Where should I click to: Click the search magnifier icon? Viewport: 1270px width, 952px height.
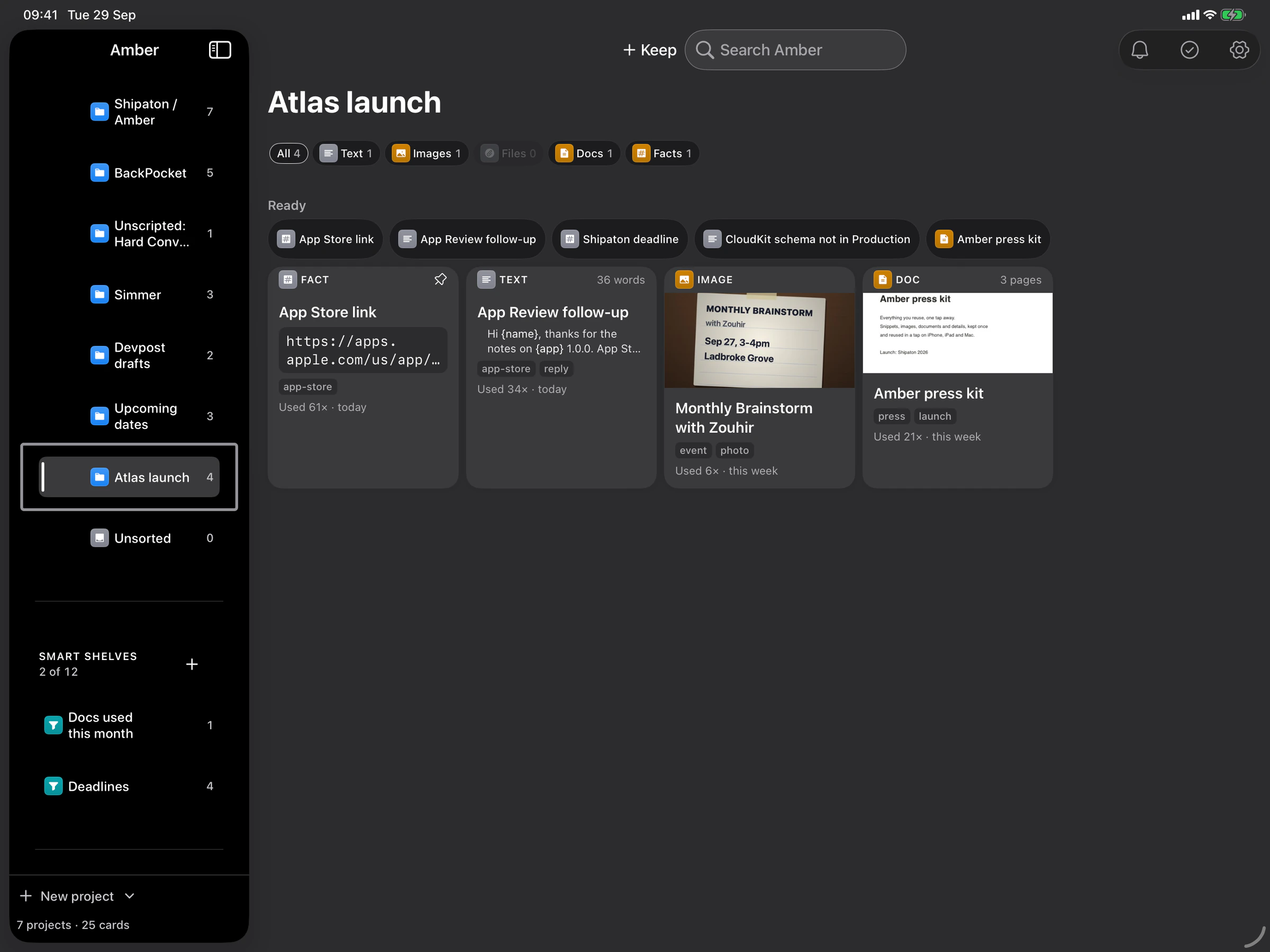point(704,50)
